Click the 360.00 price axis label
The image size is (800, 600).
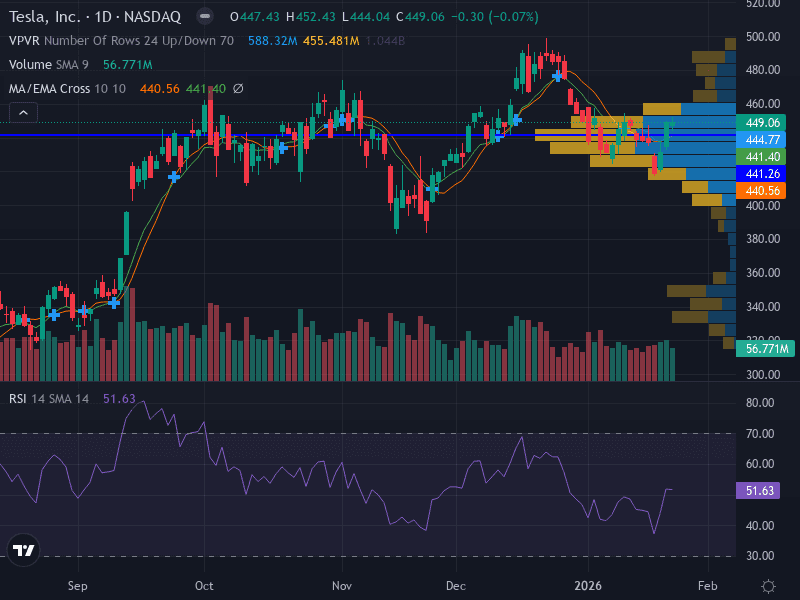click(763, 273)
